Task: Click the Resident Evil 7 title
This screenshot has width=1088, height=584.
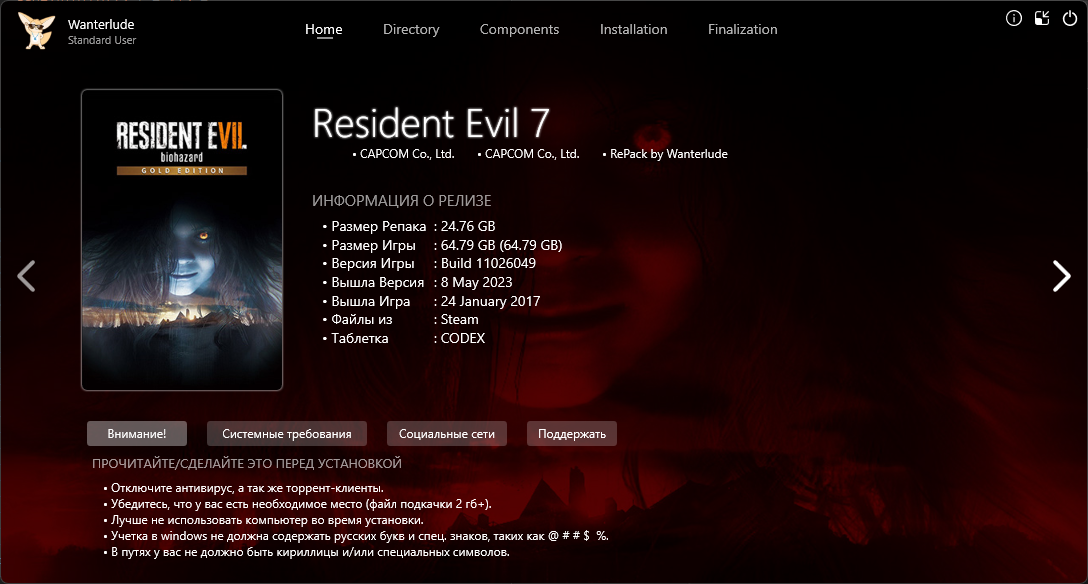Action: click(x=431, y=123)
